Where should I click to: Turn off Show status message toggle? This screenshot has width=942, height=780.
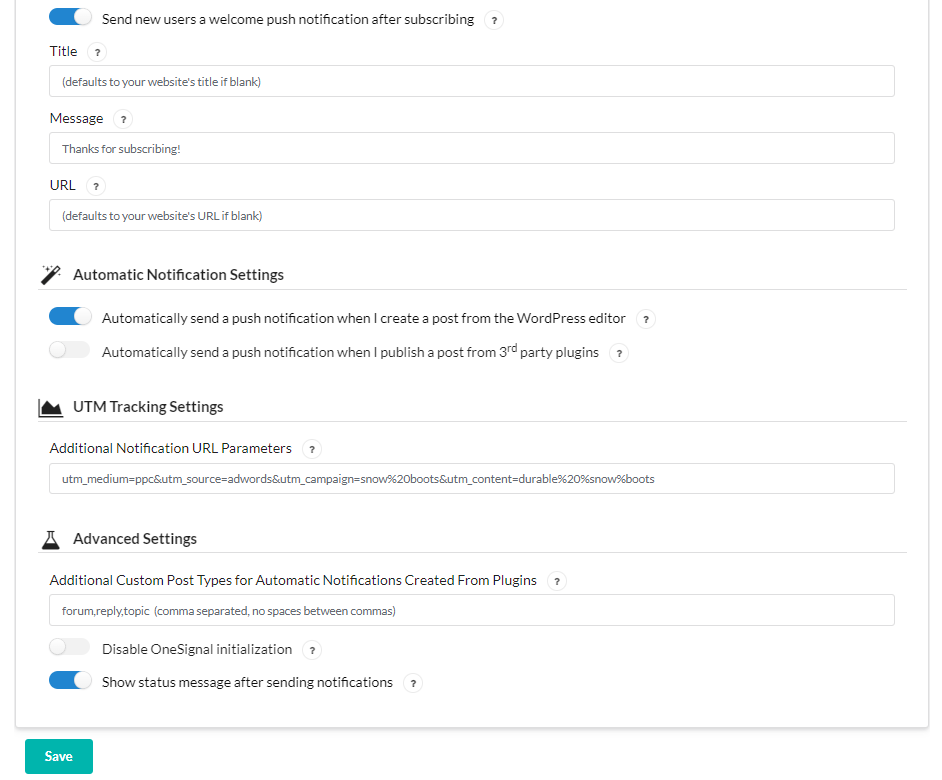click(x=70, y=680)
